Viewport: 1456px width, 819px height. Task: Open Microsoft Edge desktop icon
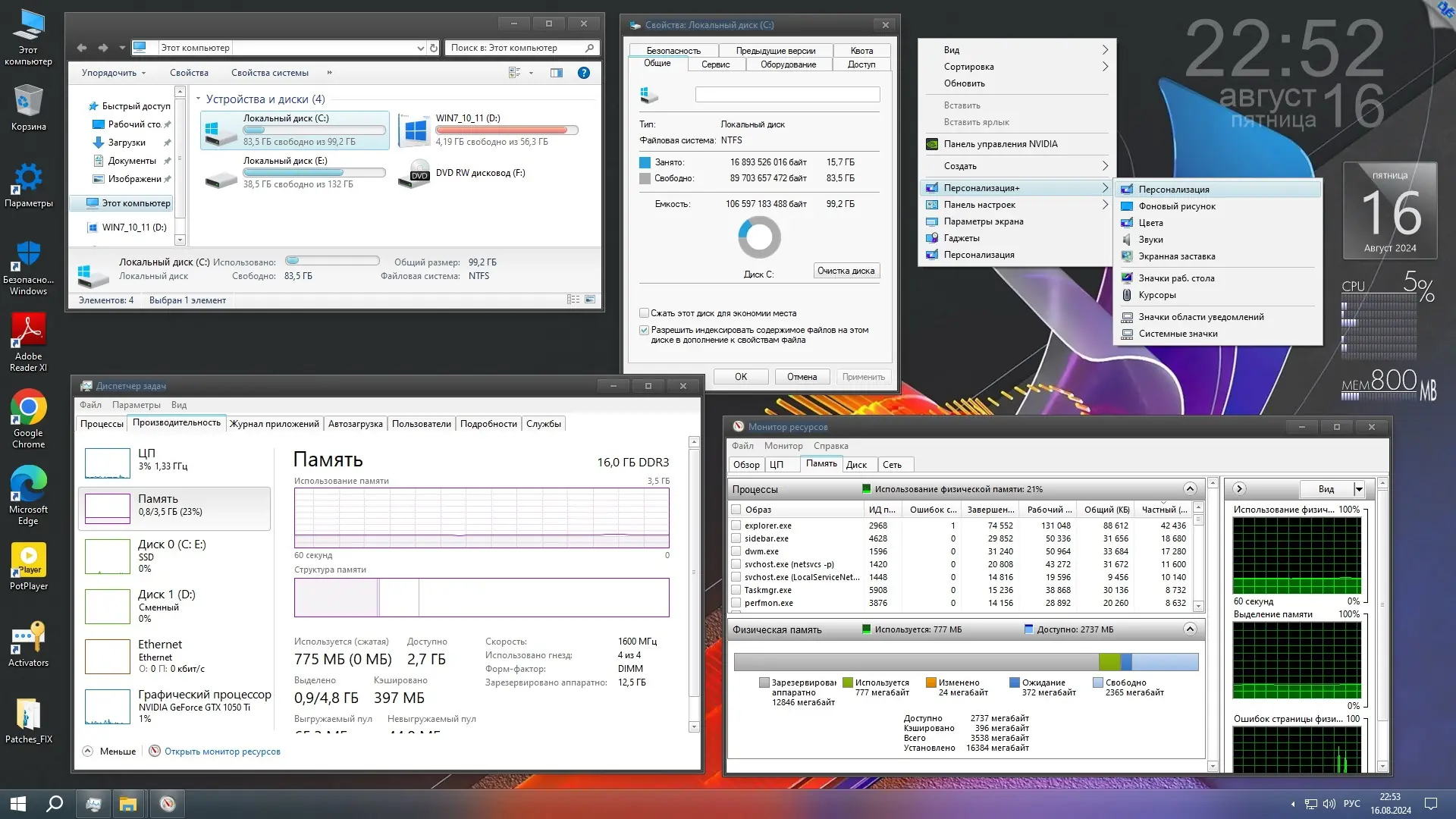coord(28,485)
